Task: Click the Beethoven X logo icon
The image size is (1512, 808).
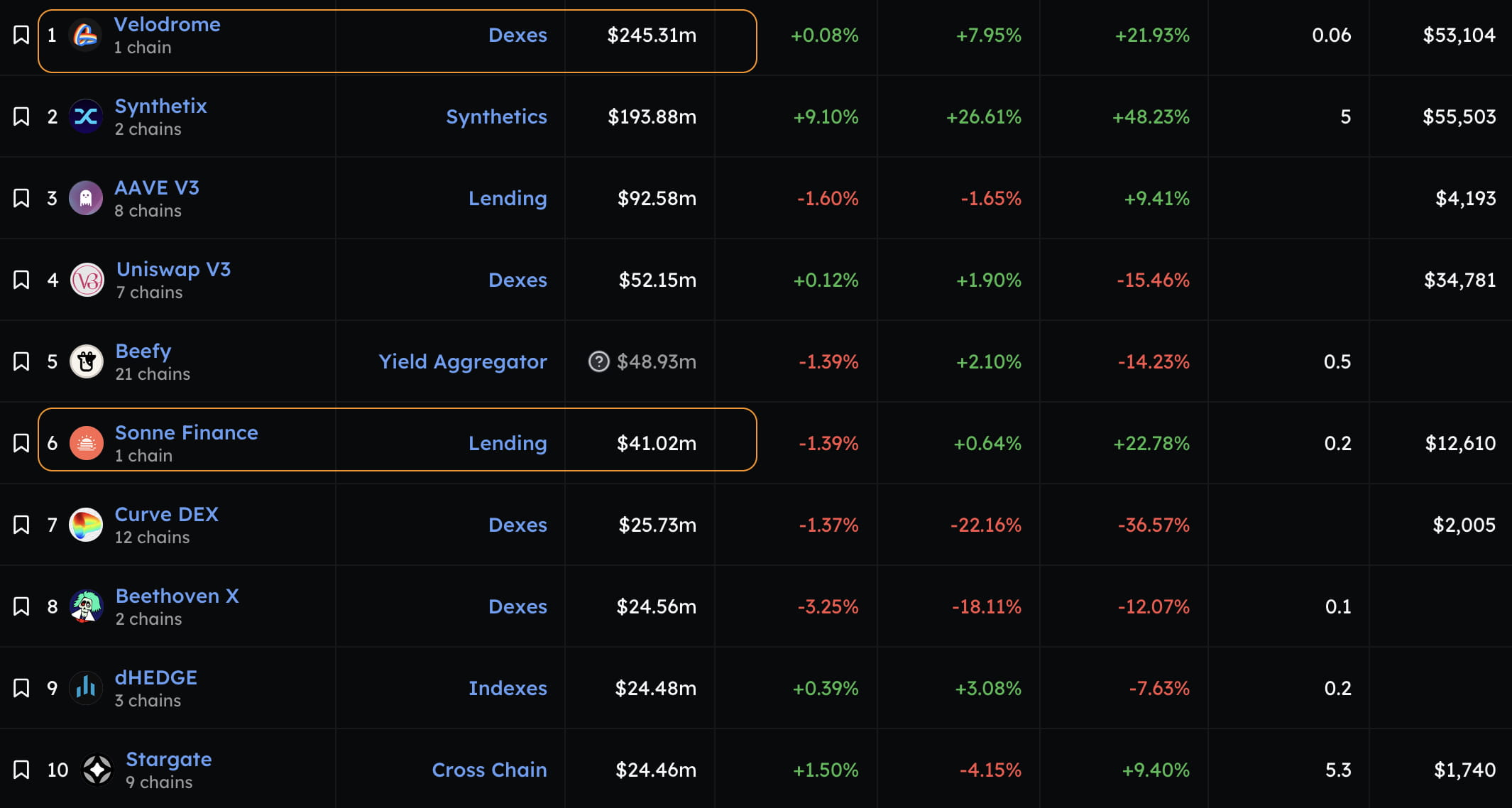Action: [87, 606]
